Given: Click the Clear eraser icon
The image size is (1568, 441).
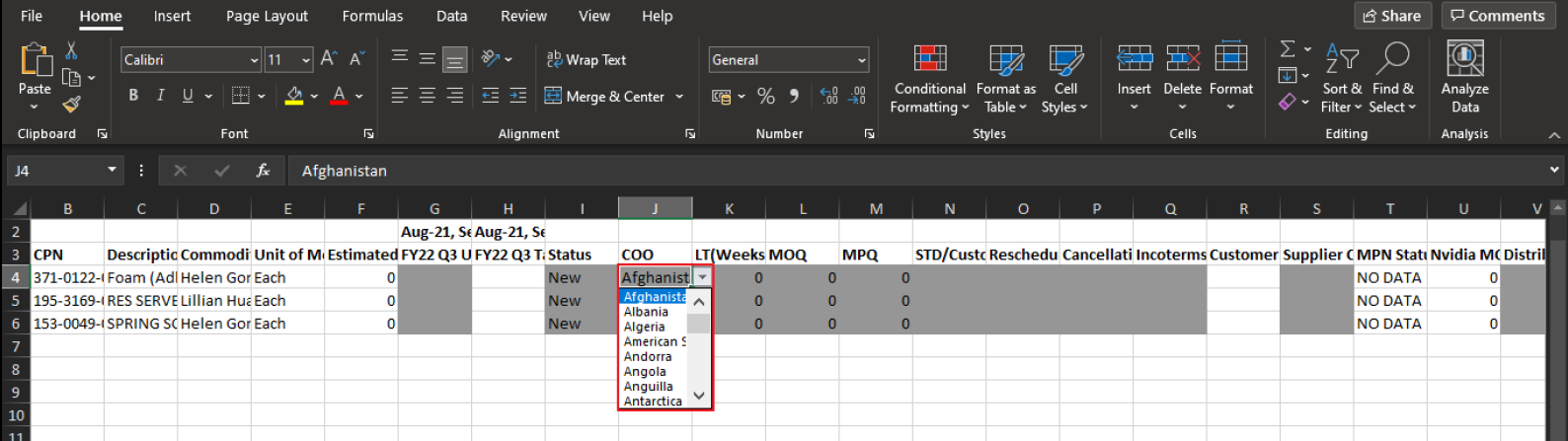Looking at the screenshot, I should tap(1288, 102).
